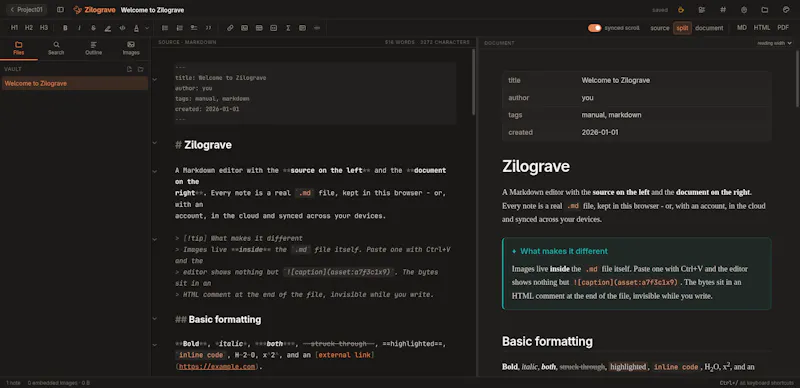Open the folder icon in header
The width and height of the screenshot is (800, 388).
(x=765, y=10)
